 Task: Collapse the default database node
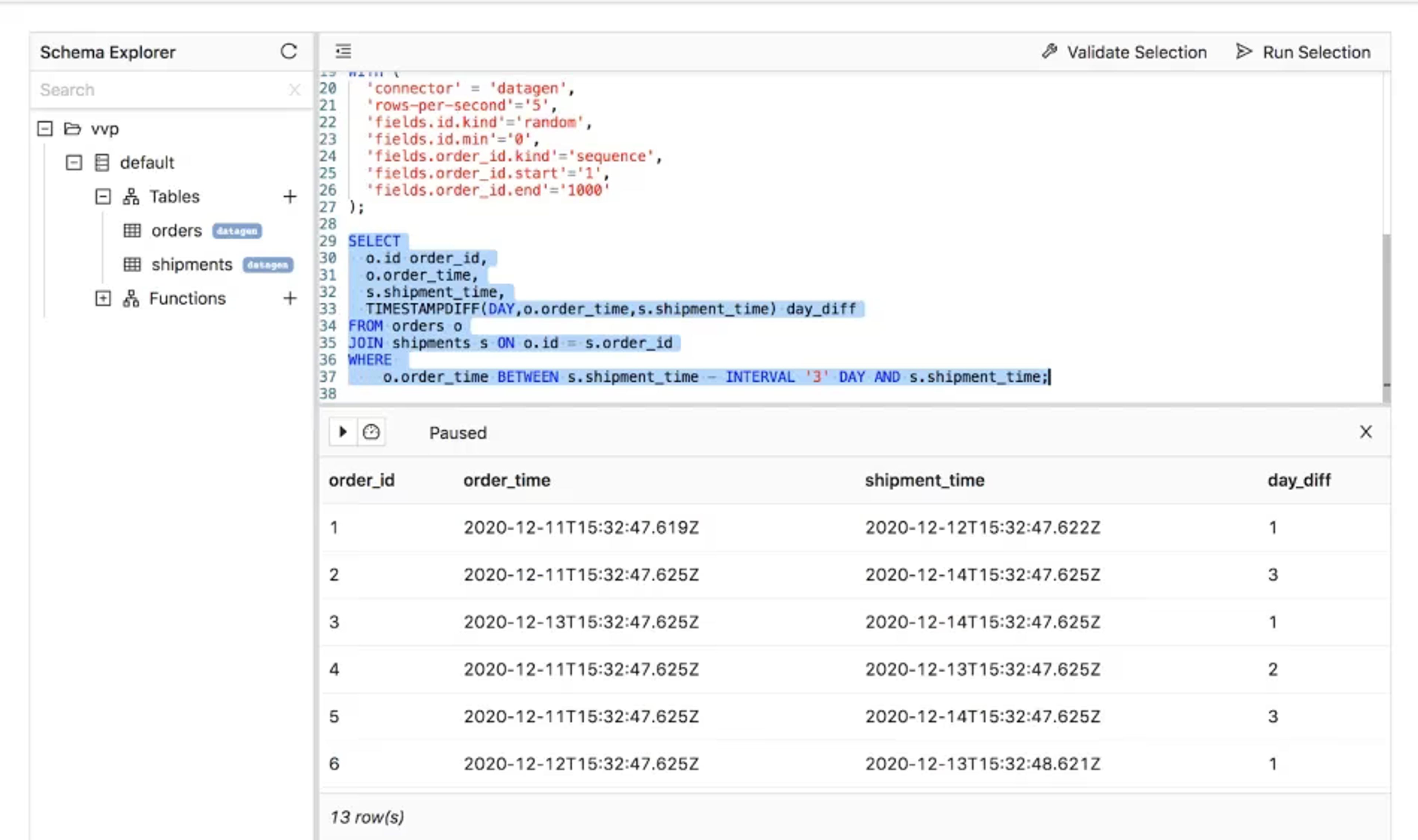pos(73,162)
